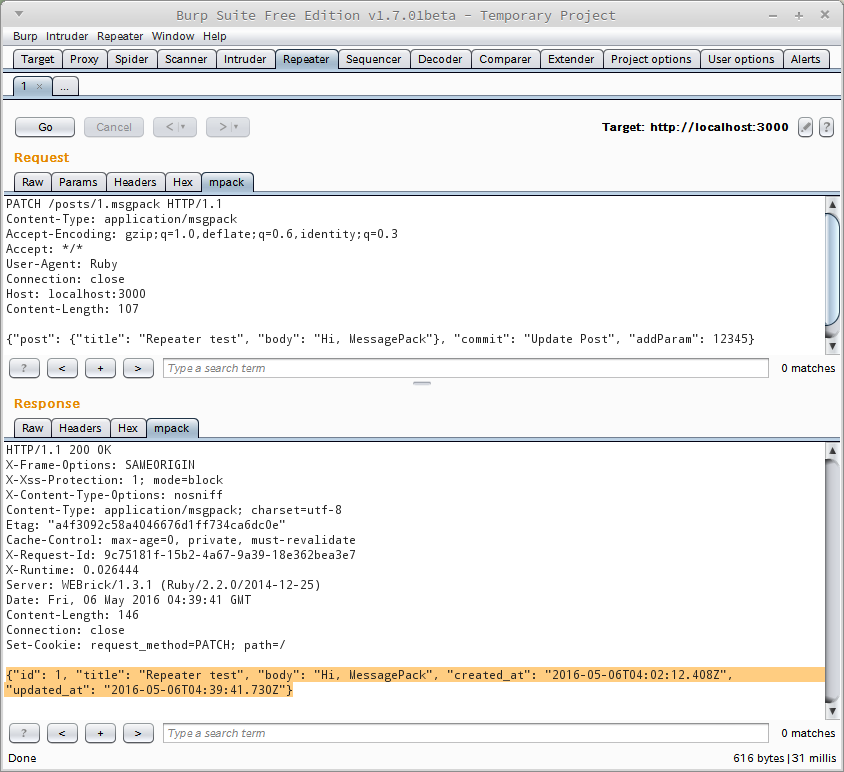Click the plus button in request search
The image size is (844, 772).
coord(100,368)
